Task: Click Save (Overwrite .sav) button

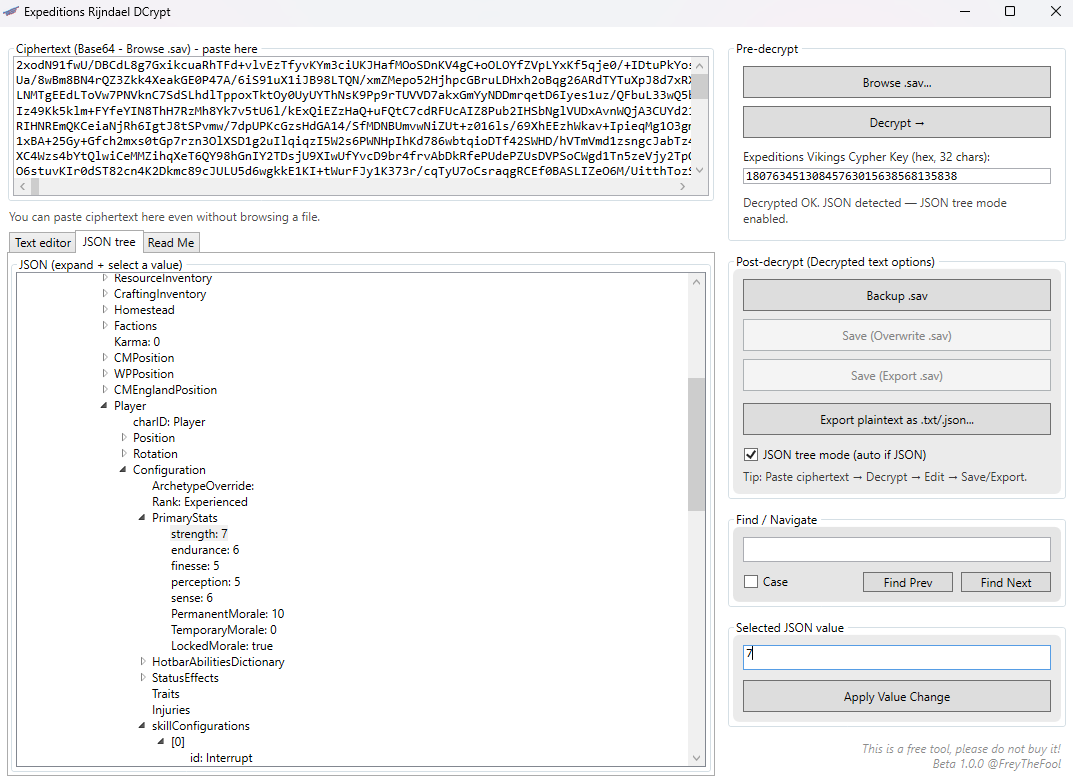Action: coord(896,335)
